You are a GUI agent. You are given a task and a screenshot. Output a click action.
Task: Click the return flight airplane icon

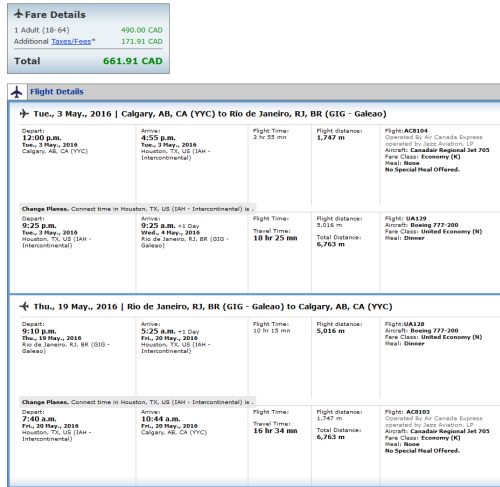point(24,306)
